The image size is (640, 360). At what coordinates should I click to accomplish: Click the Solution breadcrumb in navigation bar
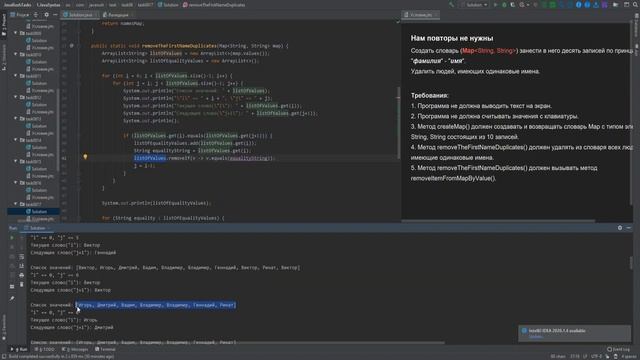[x=168, y=5]
